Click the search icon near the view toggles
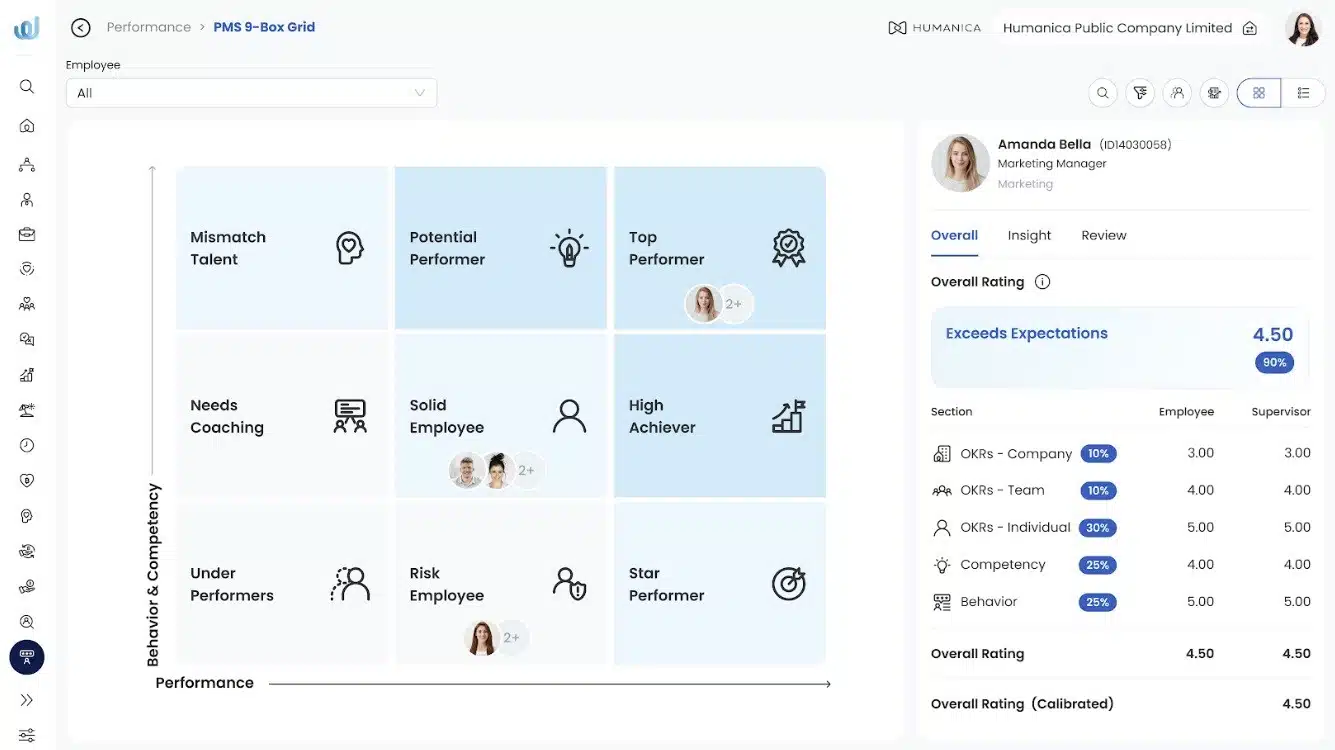 [1102, 92]
